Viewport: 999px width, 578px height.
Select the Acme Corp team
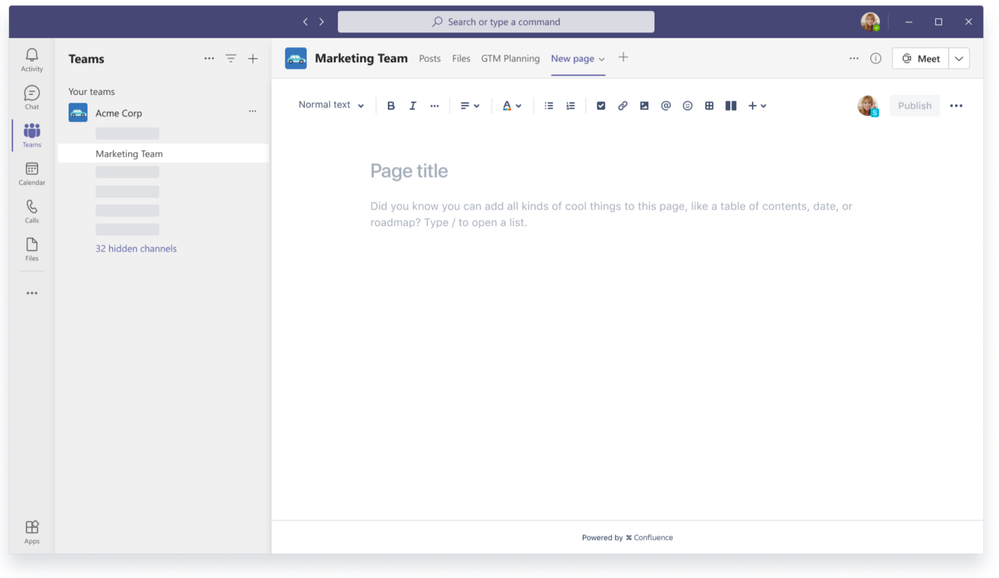[x=119, y=113]
